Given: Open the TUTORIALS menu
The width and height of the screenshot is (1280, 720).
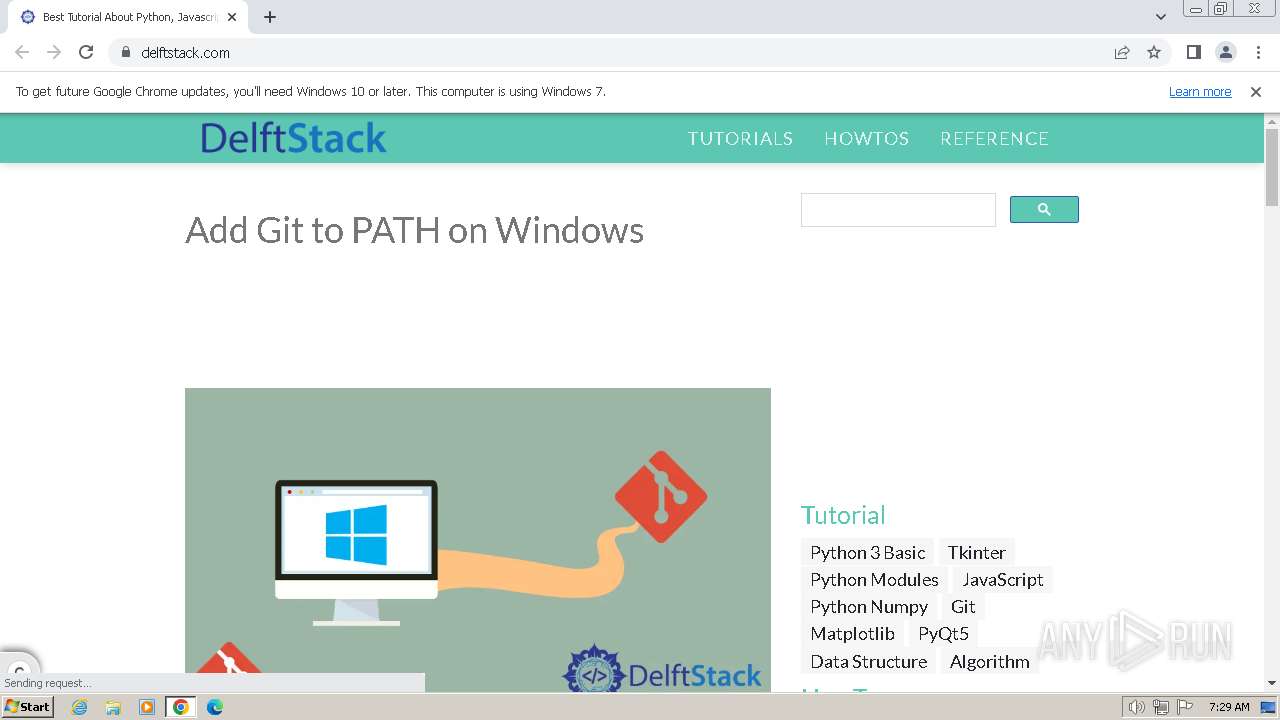Looking at the screenshot, I should [740, 138].
